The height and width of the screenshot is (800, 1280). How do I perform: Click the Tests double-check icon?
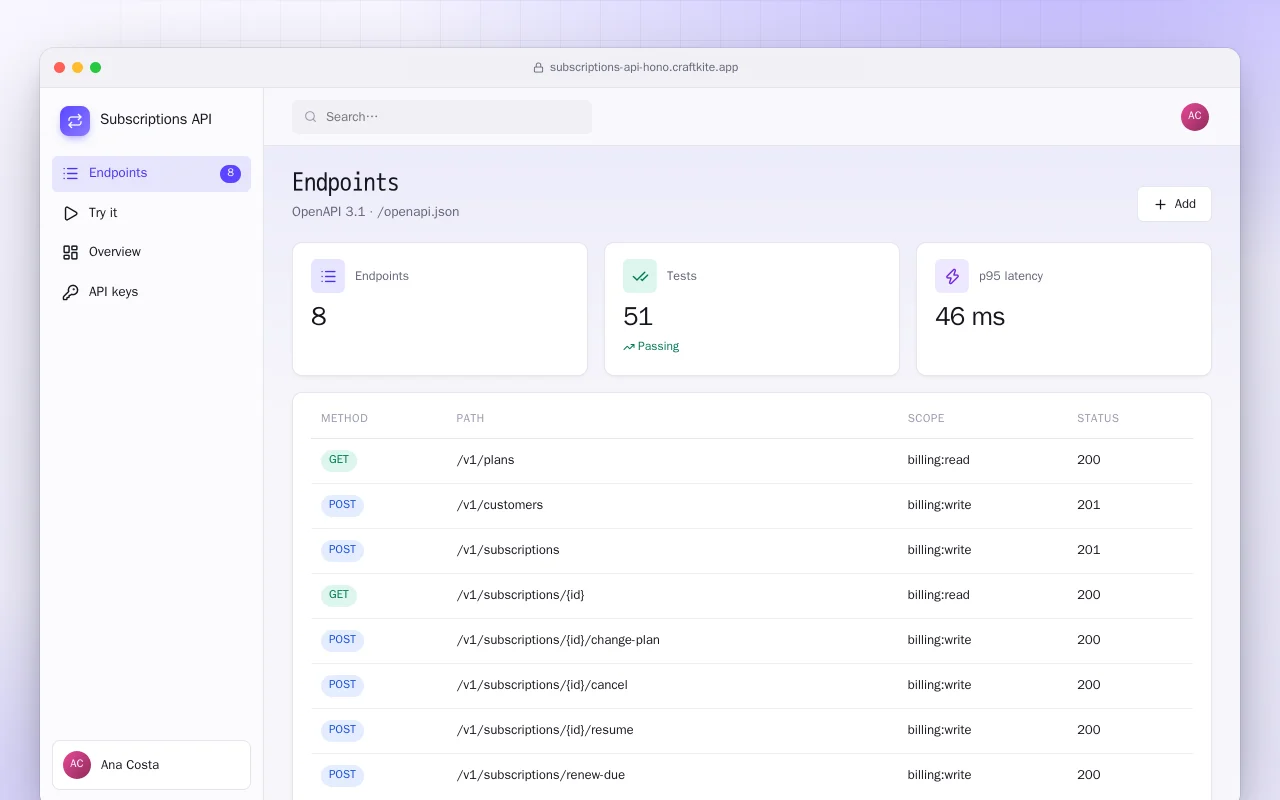click(640, 276)
